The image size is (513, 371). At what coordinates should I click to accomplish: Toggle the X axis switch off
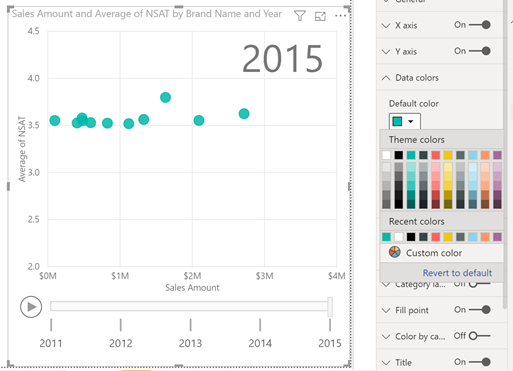[x=479, y=25]
